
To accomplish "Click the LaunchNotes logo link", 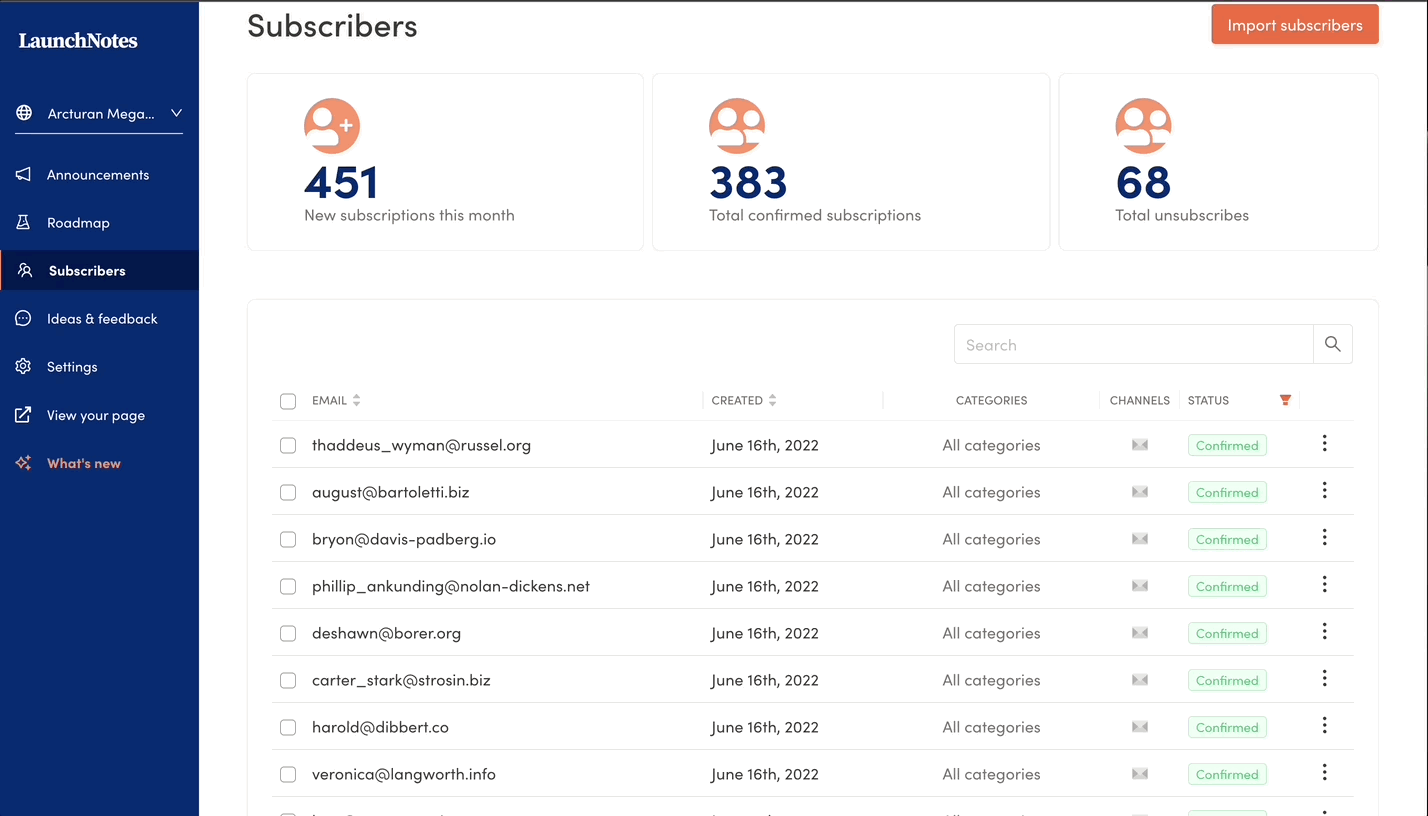I will [78, 41].
